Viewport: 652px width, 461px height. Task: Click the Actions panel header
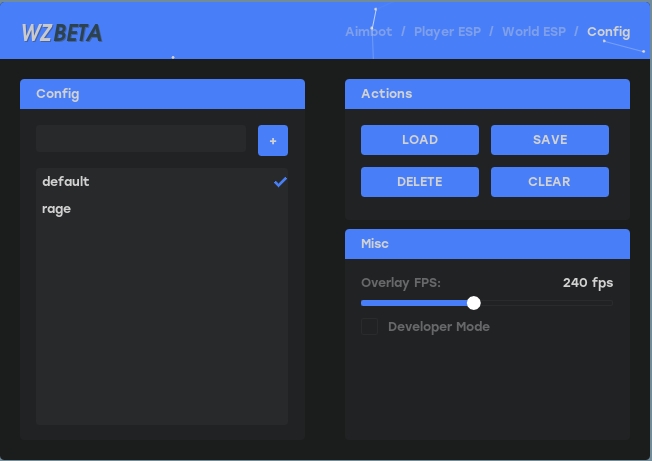(x=487, y=94)
